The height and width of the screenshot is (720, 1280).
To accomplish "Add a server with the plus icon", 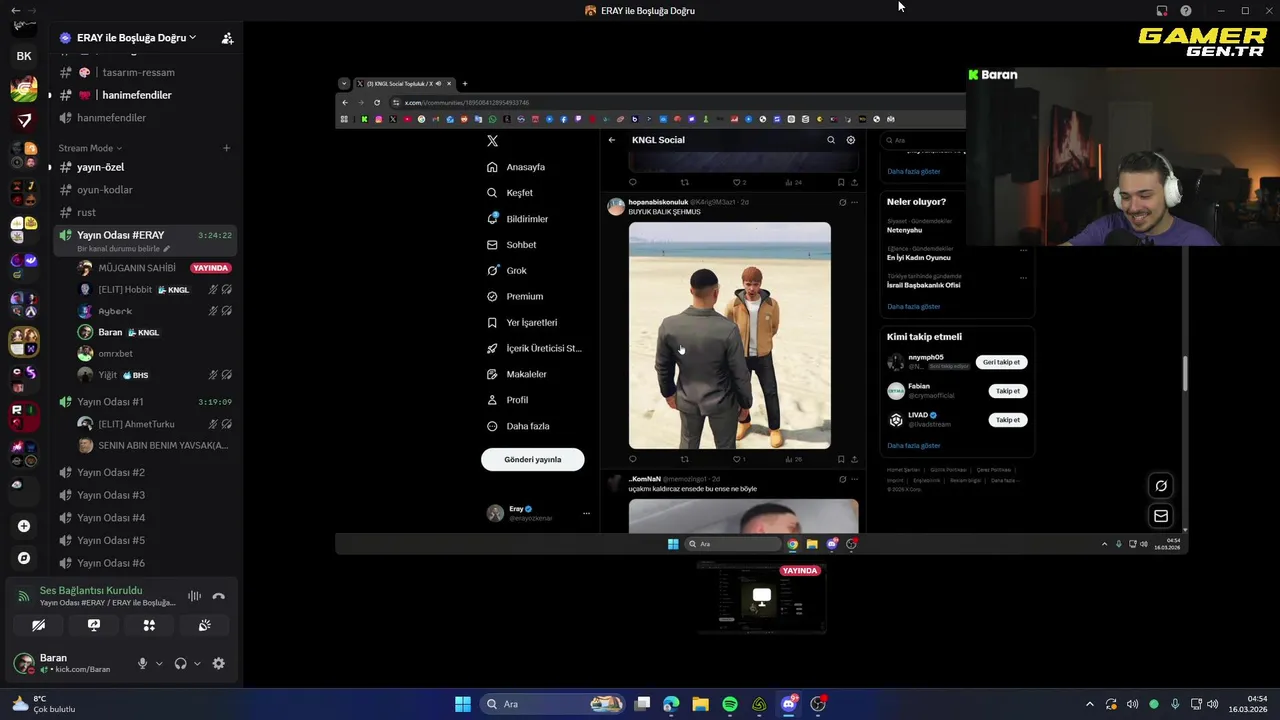I will [x=24, y=526].
